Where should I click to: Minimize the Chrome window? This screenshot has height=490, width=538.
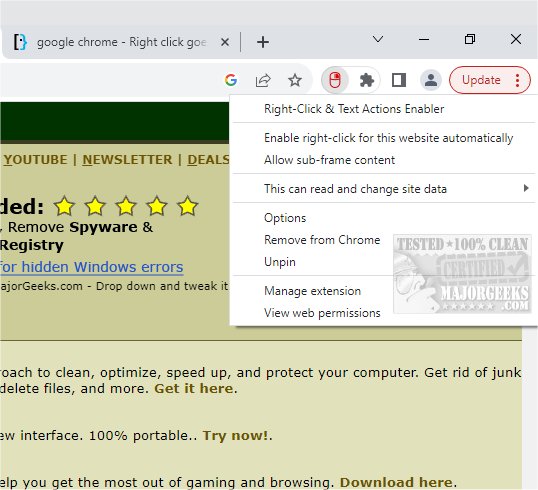[x=424, y=39]
